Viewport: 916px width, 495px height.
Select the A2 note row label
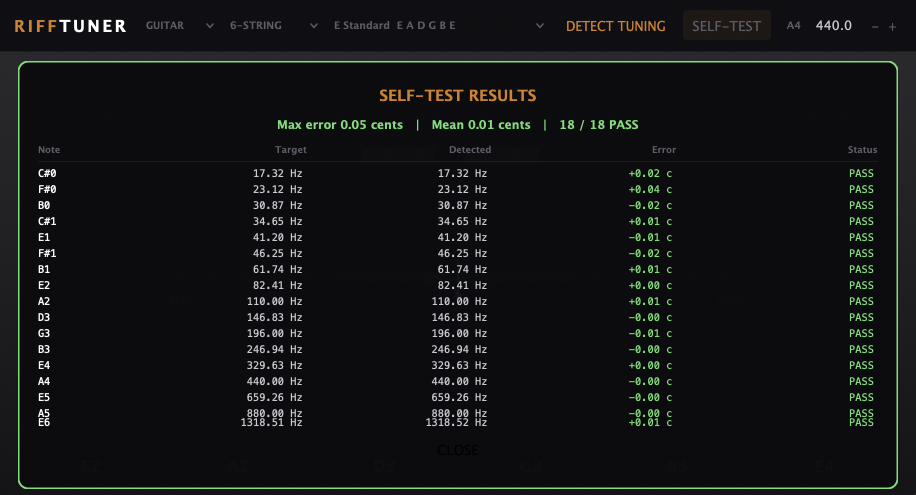pos(44,302)
